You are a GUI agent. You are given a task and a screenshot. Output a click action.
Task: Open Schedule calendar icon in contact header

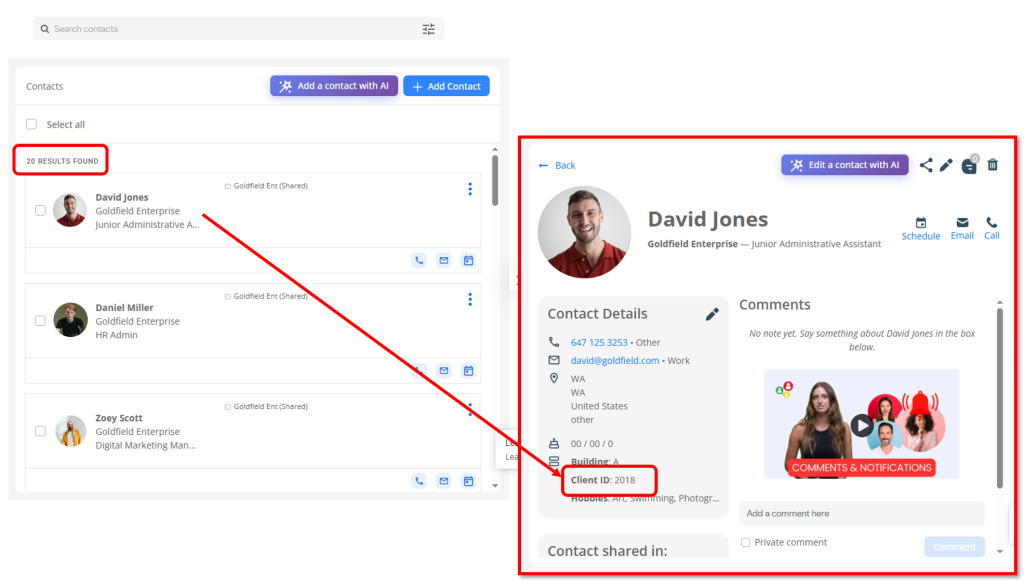click(921, 223)
